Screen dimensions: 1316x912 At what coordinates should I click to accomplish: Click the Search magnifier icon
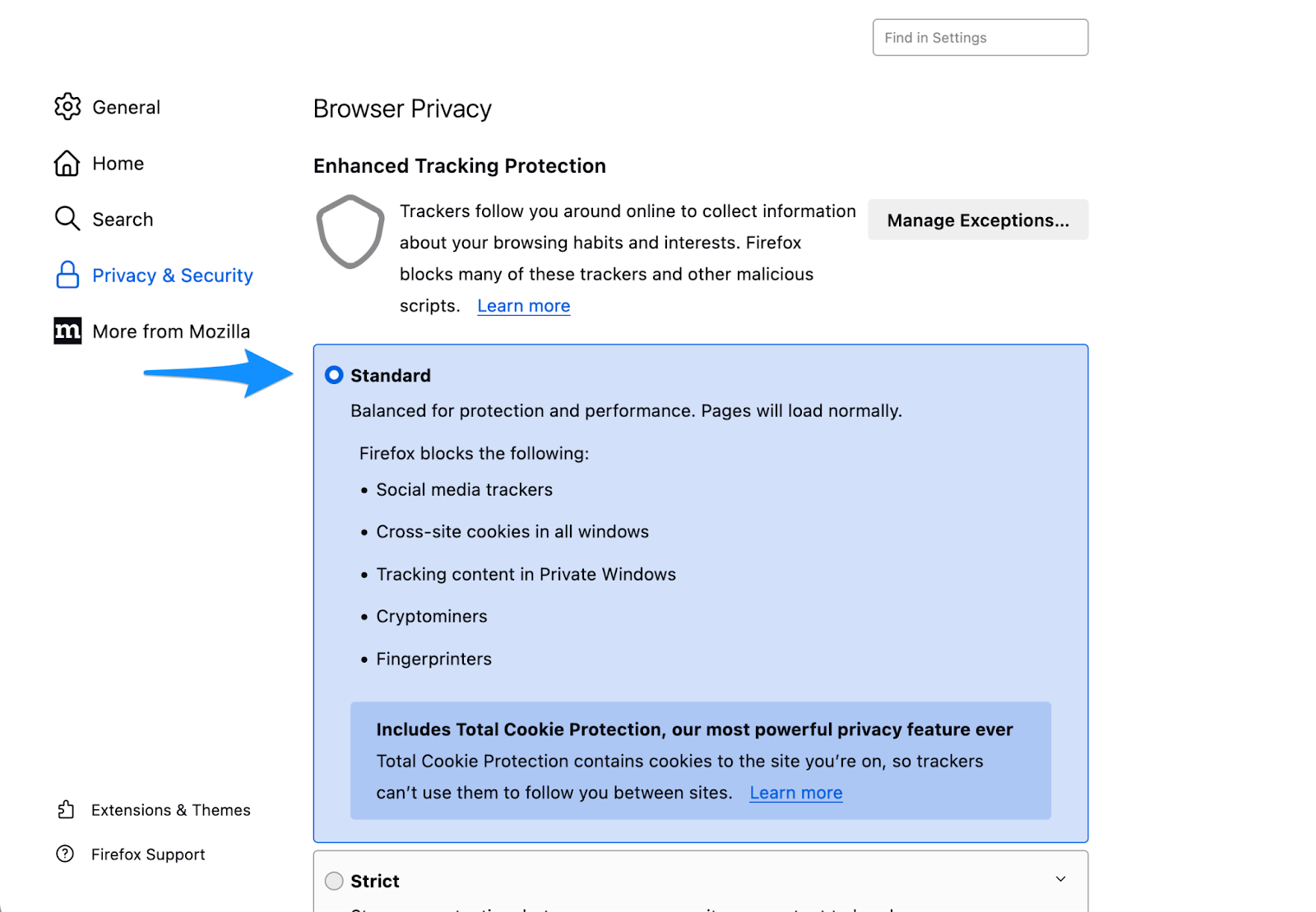click(x=67, y=219)
